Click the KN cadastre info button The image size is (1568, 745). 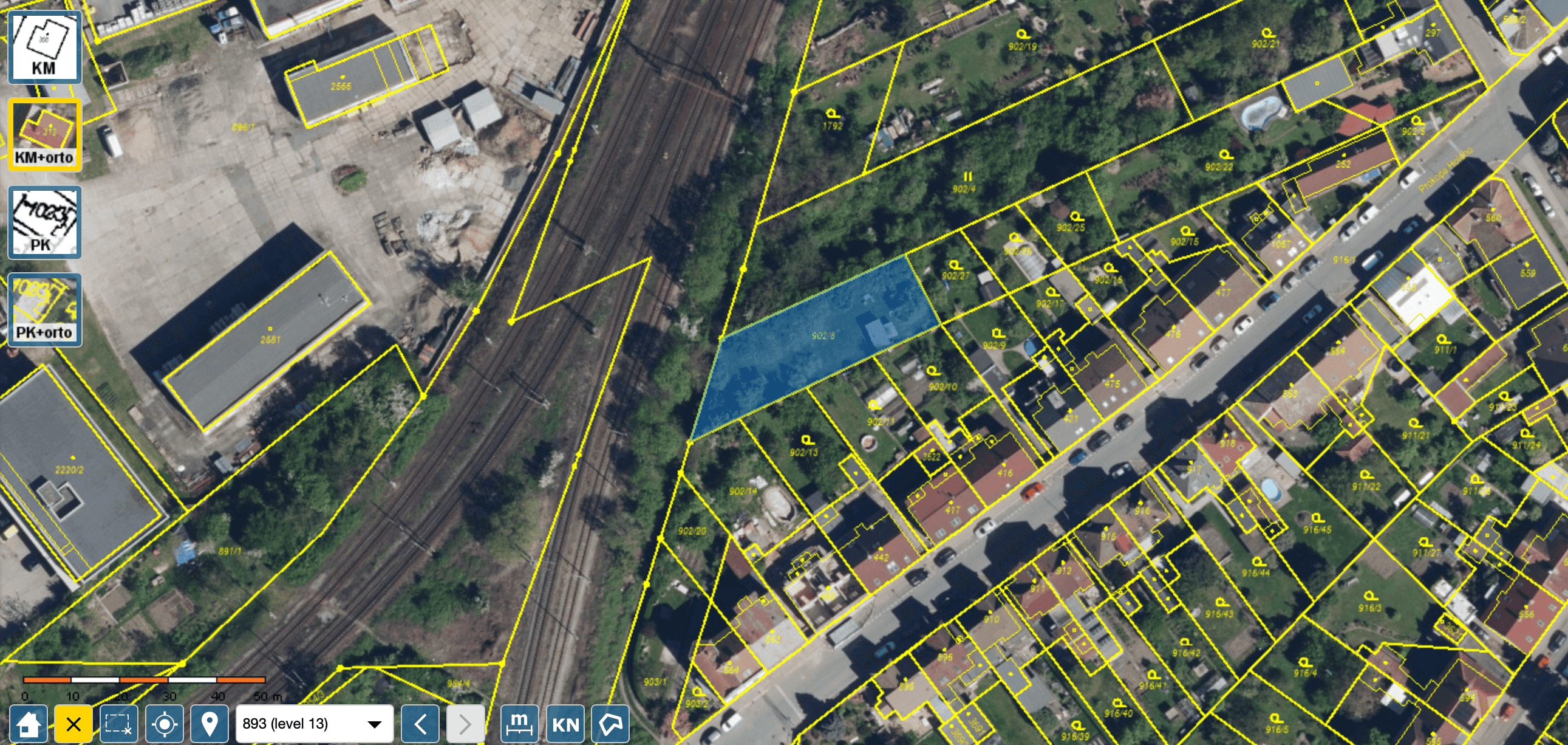click(565, 724)
